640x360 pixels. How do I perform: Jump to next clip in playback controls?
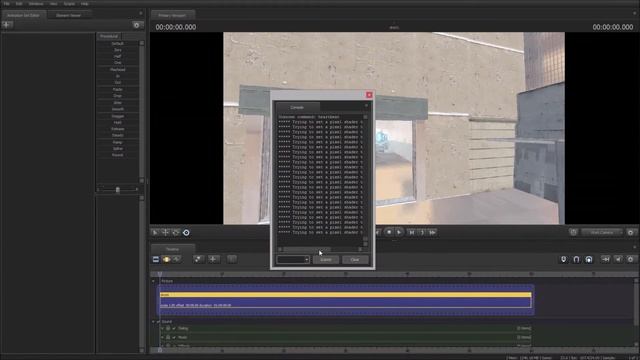coord(411,232)
